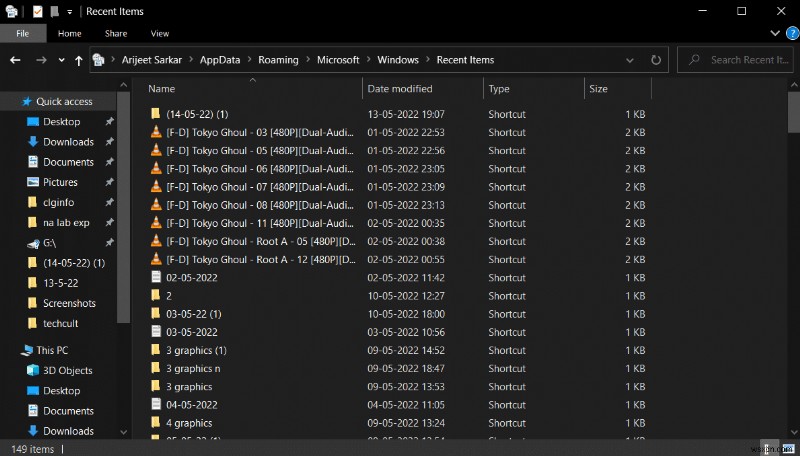
Task: Open the blue Help icon
Action: 792,33
